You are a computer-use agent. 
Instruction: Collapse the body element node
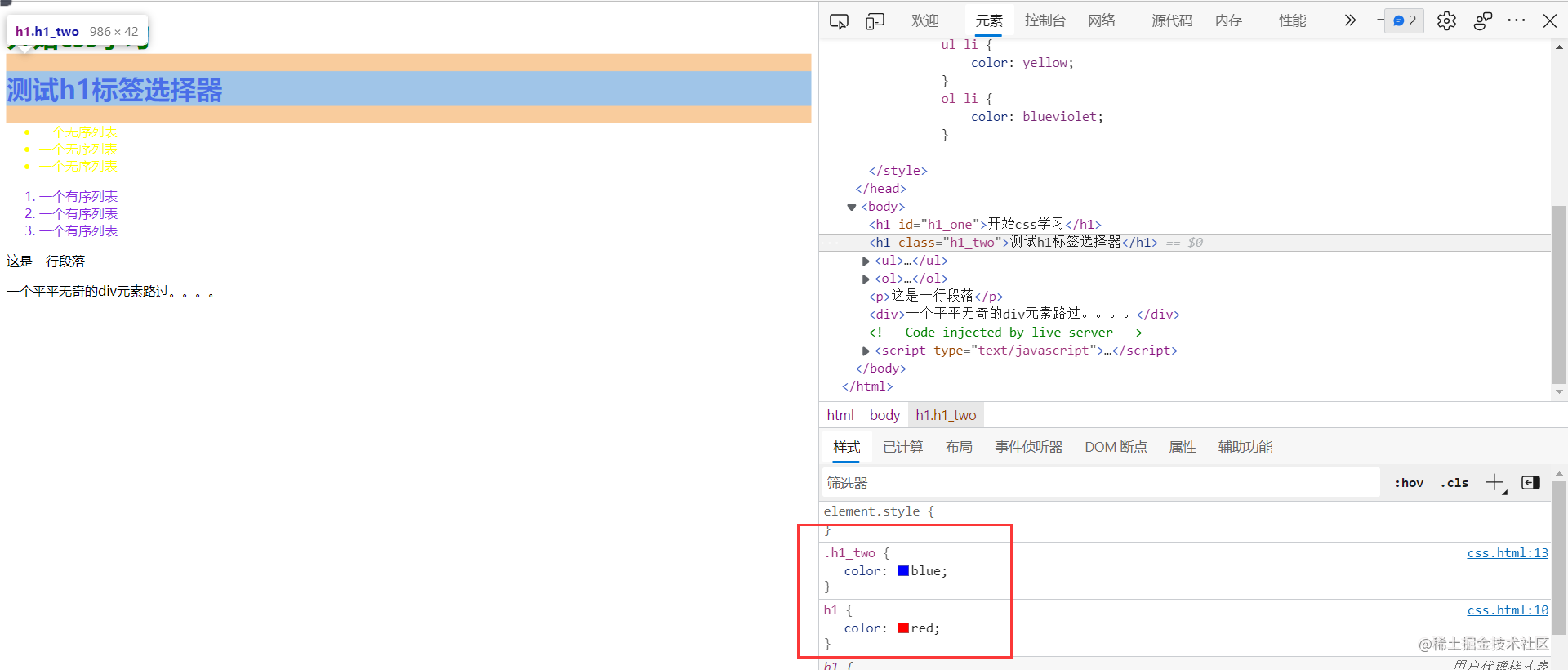tap(852, 208)
